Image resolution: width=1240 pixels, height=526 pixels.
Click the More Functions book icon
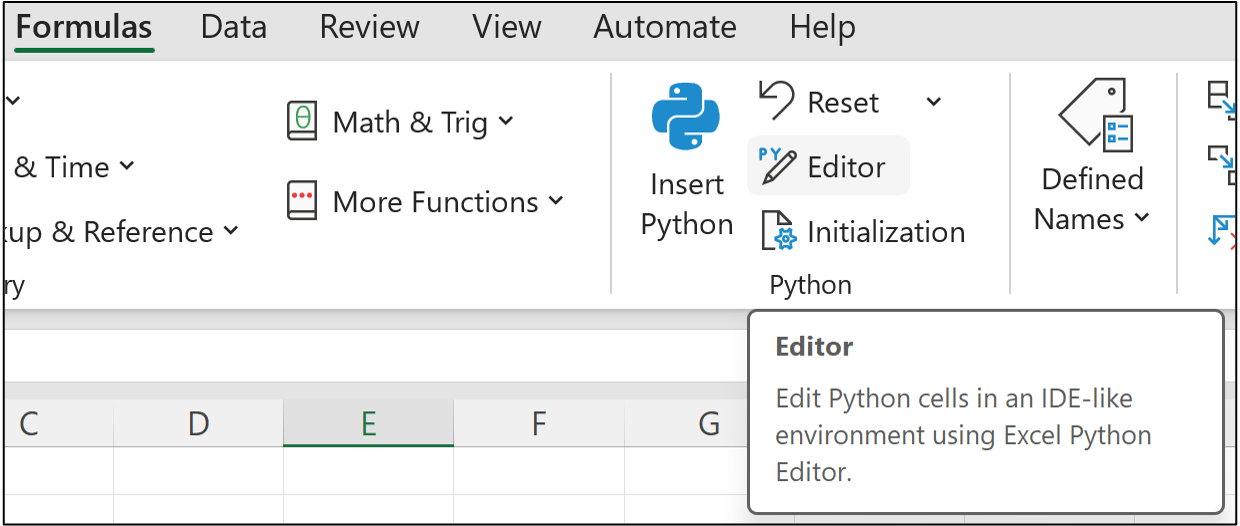click(302, 201)
